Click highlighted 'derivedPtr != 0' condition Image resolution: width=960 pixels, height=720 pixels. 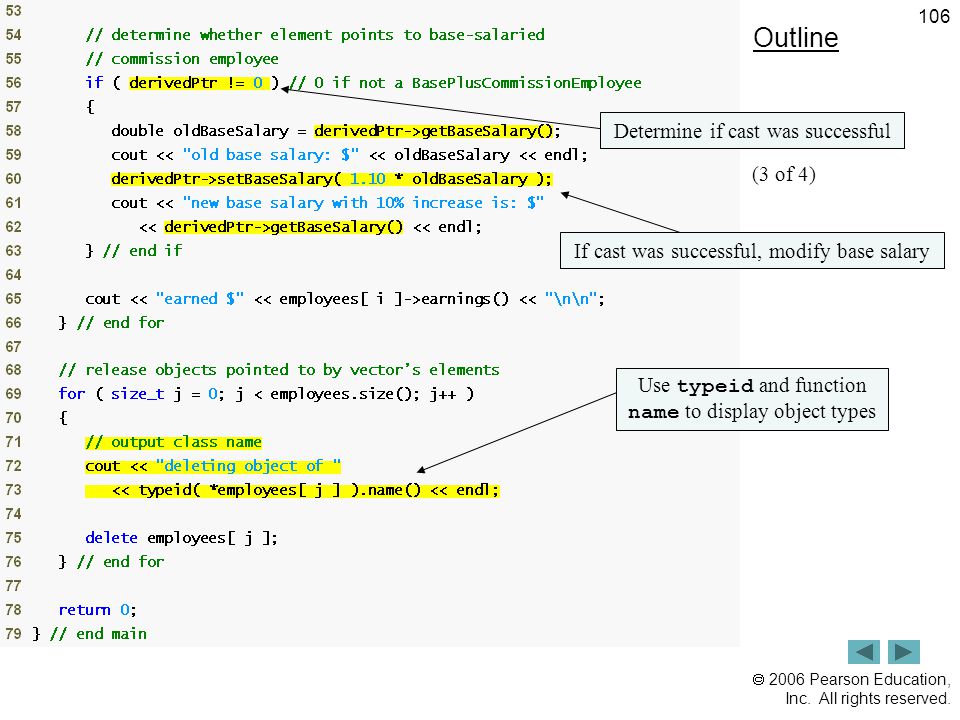click(x=198, y=83)
